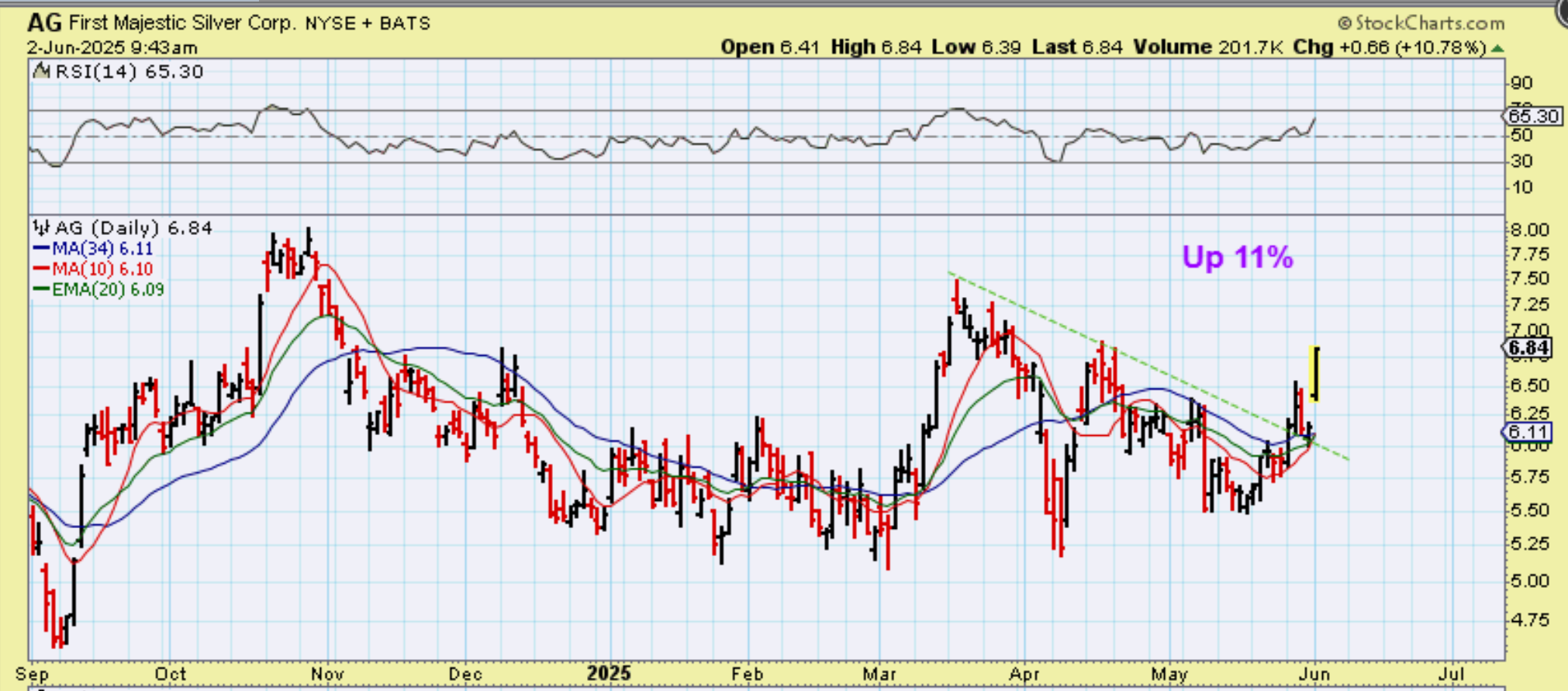
Task: Click the 5.75 price axis label
Action: point(1529,477)
